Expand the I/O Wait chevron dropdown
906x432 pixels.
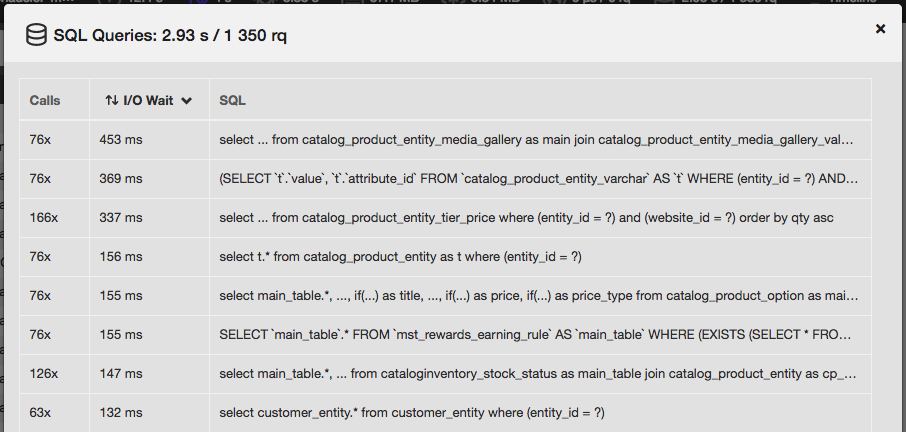[186, 100]
